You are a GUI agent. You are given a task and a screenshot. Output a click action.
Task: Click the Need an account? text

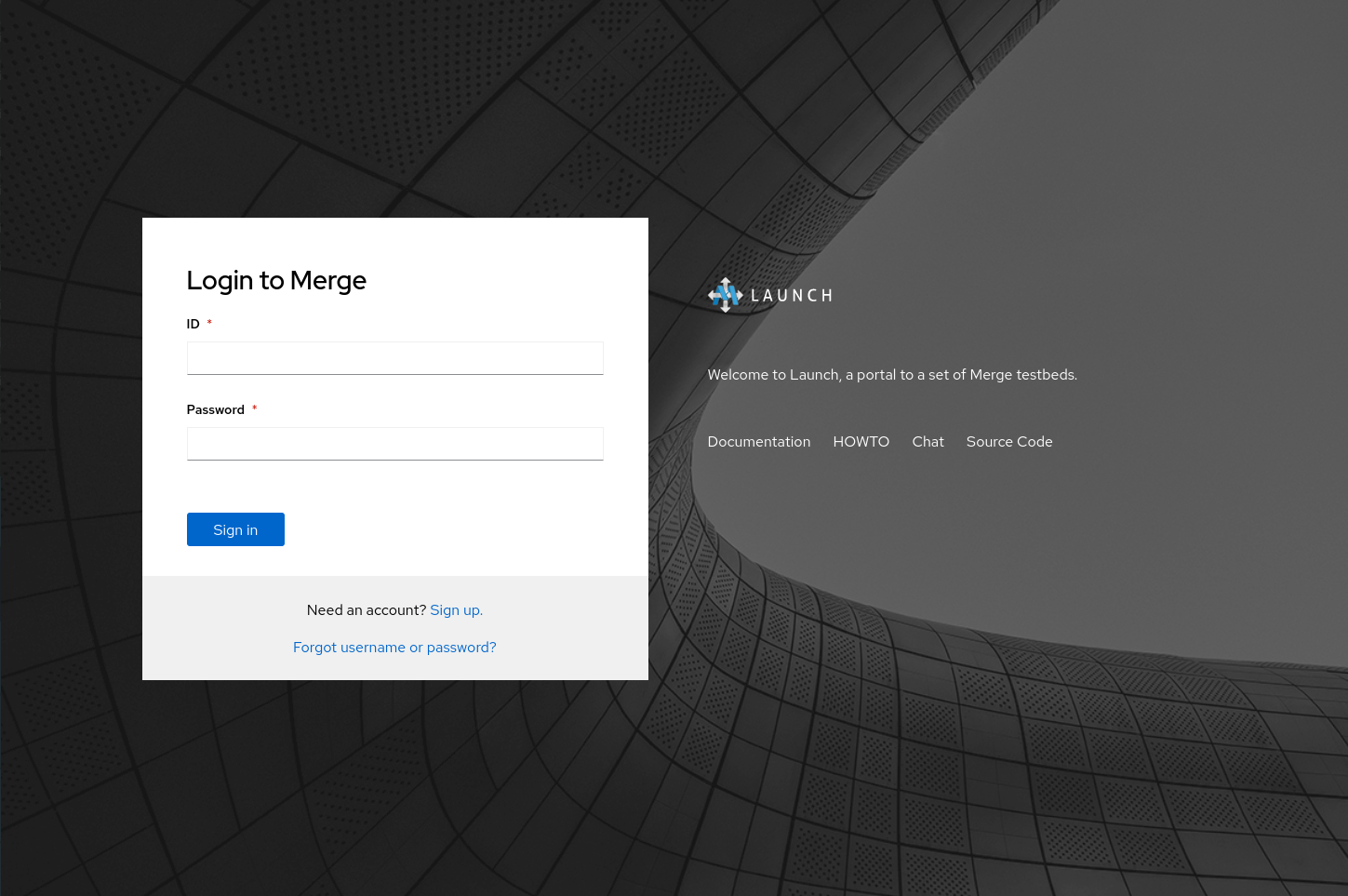pyautogui.click(x=367, y=610)
